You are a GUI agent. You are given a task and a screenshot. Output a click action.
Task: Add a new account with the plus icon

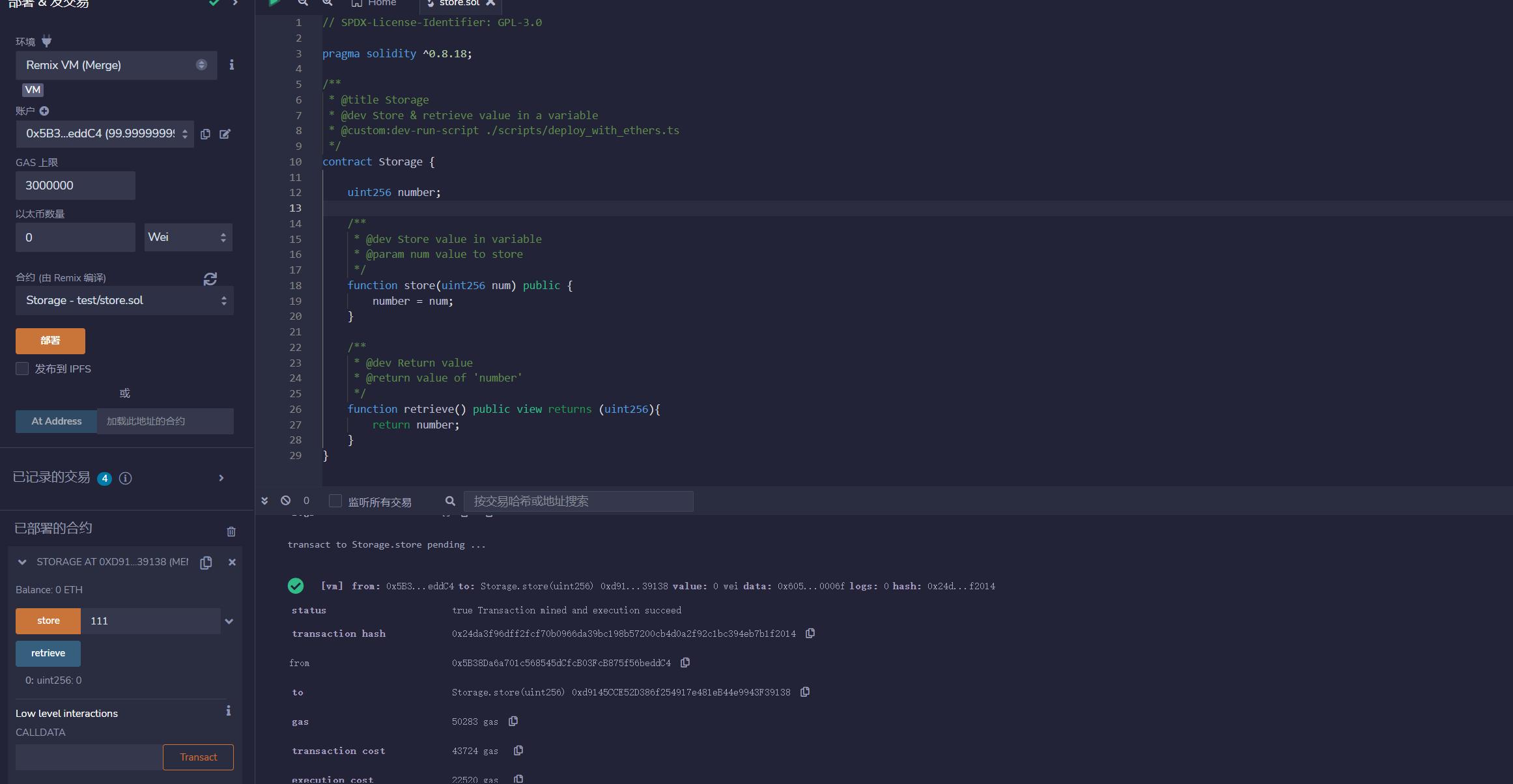[44, 111]
